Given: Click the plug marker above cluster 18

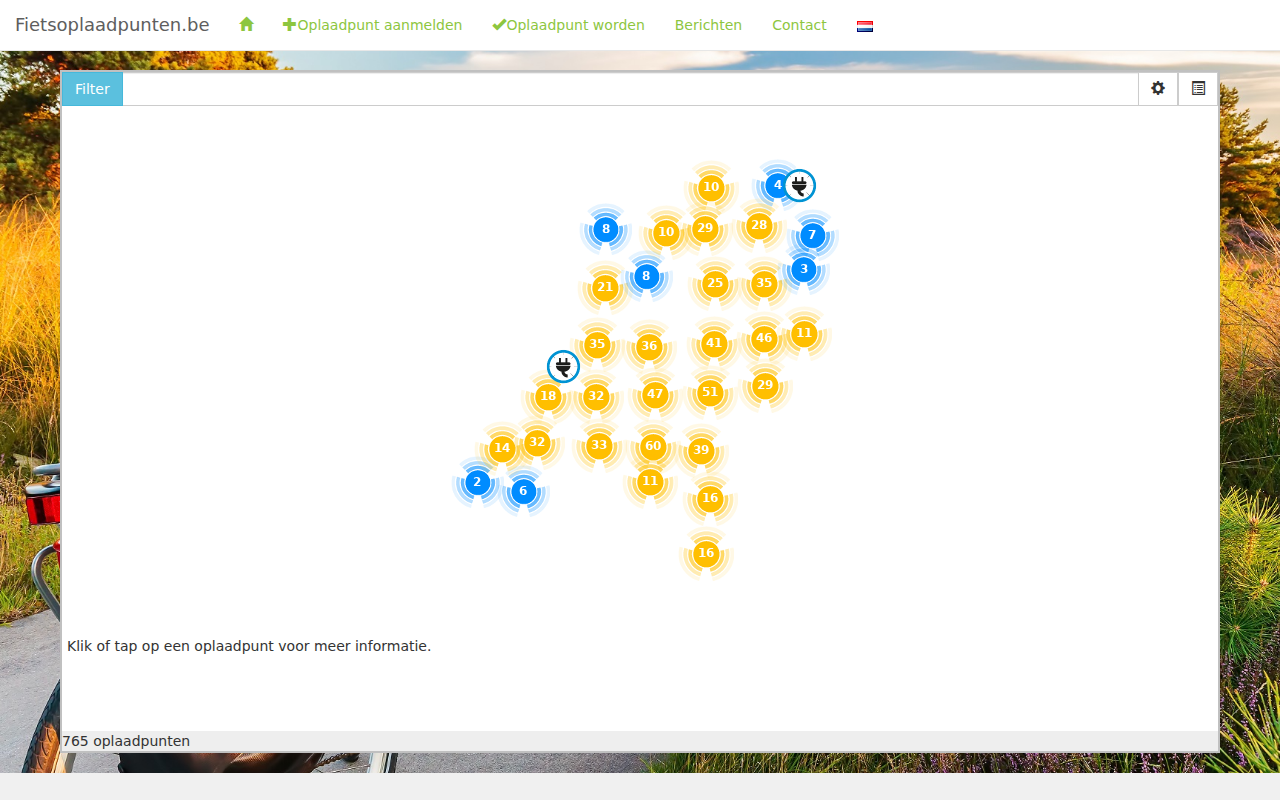Looking at the screenshot, I should [x=563, y=366].
